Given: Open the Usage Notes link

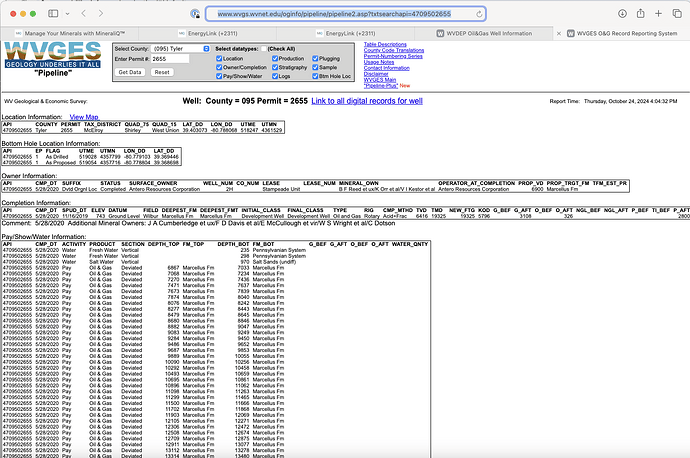Looking at the screenshot, I should [x=379, y=62].
